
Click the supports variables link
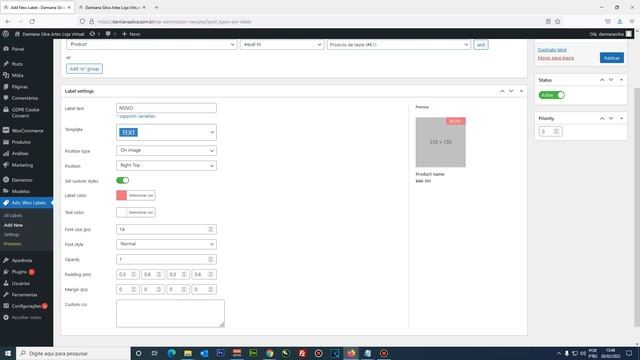click(137, 116)
